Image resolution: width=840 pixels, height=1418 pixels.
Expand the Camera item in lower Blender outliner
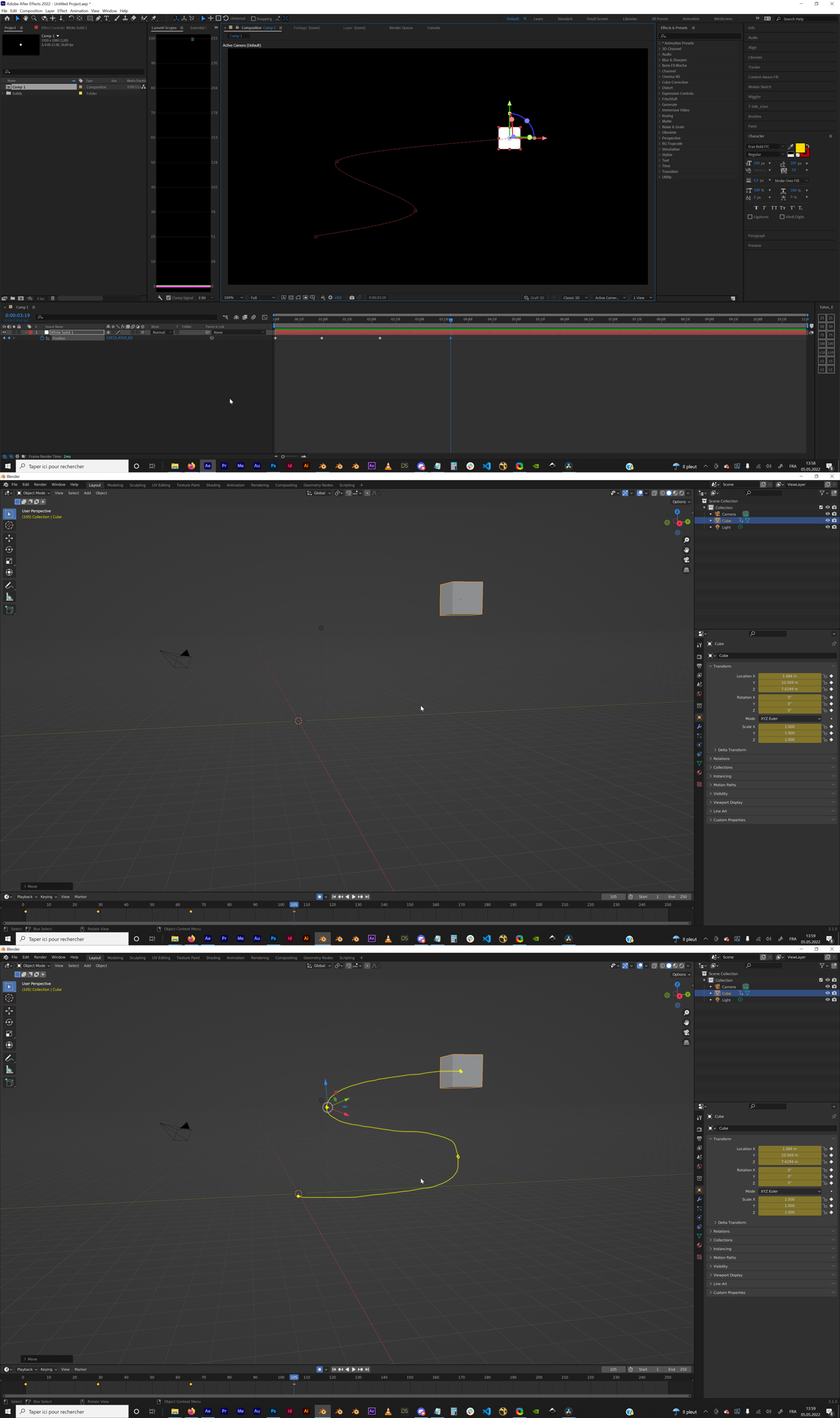click(x=711, y=987)
